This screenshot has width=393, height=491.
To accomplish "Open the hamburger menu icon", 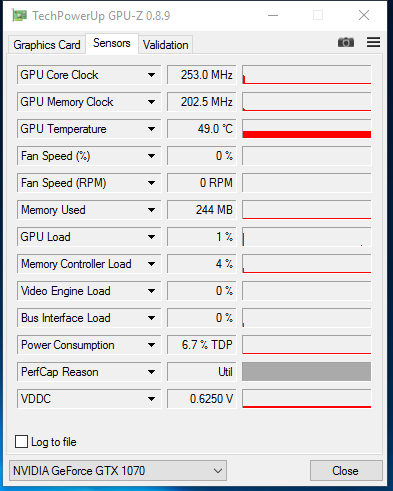I will click(373, 42).
